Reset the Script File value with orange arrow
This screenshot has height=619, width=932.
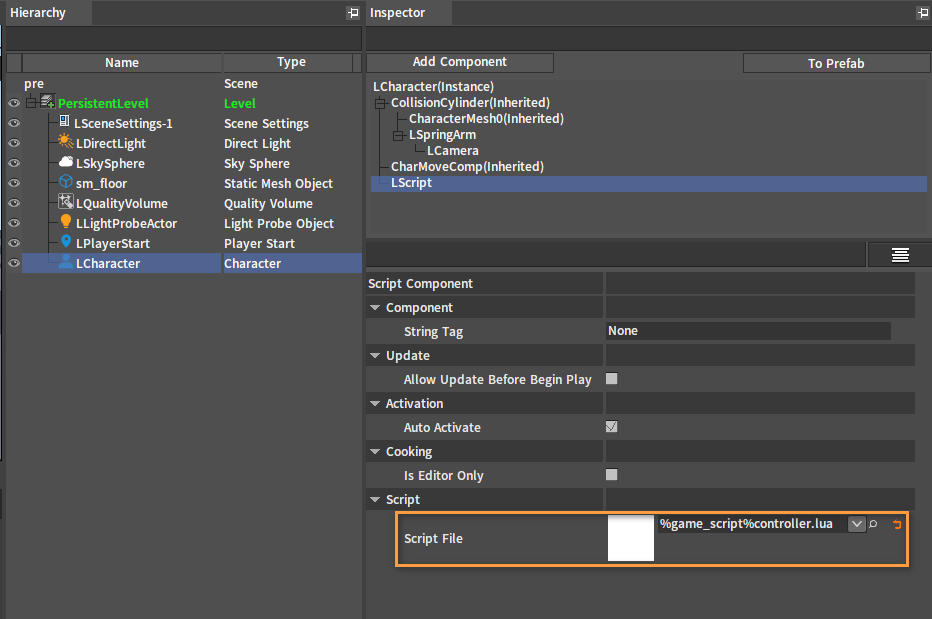[x=897, y=524]
